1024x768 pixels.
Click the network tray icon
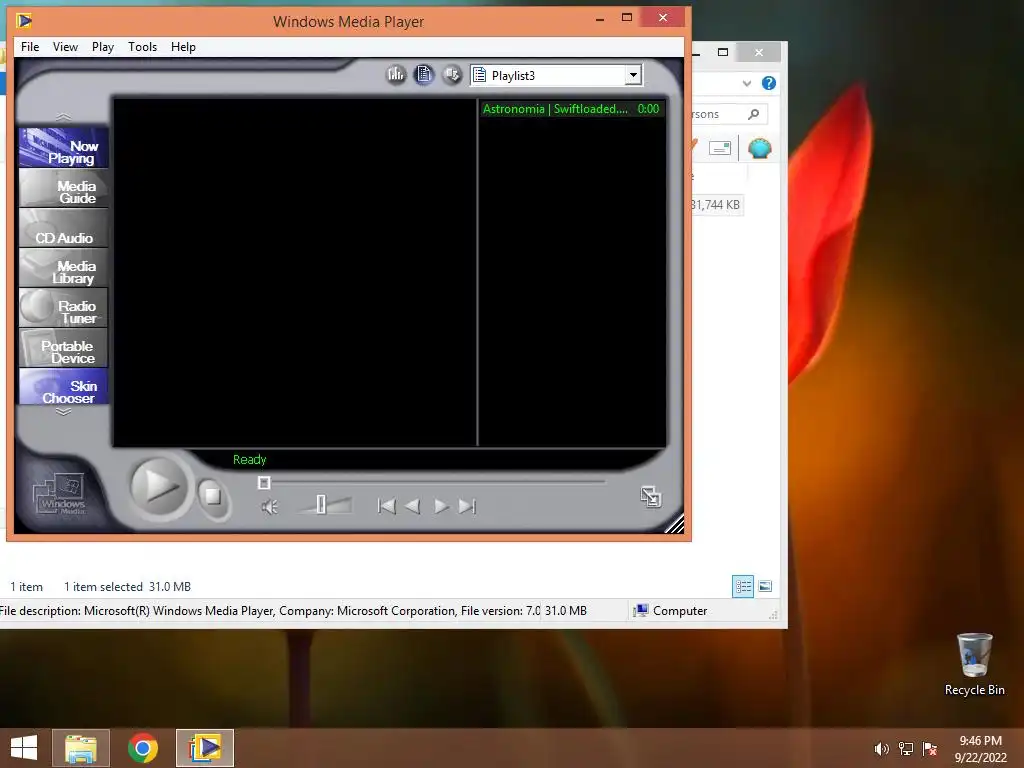point(906,749)
